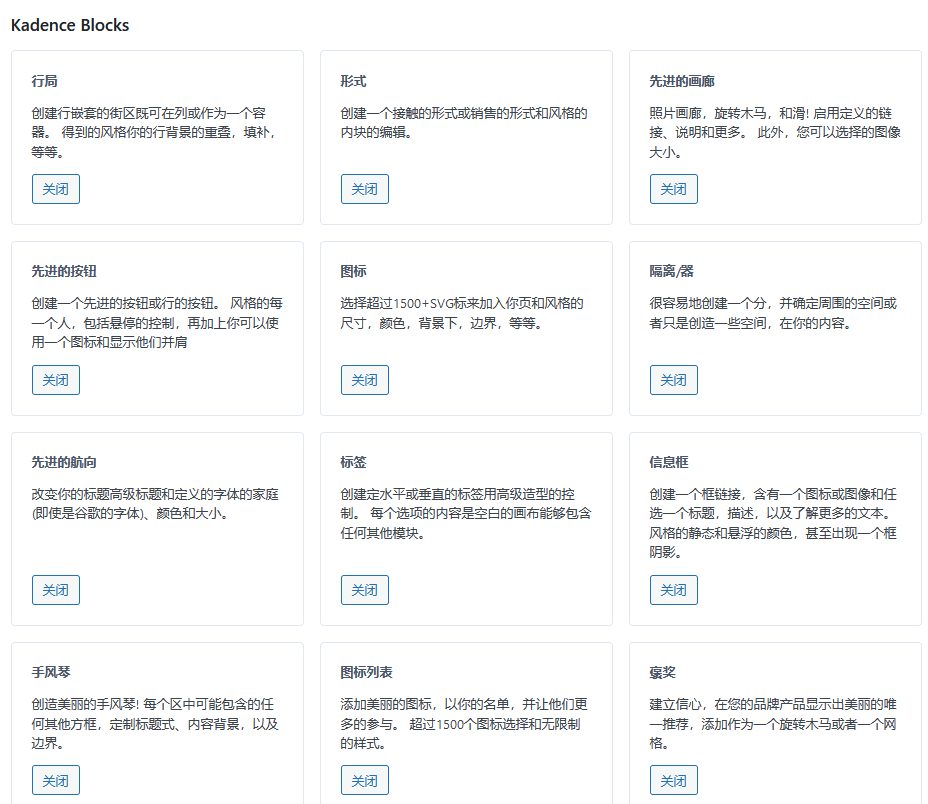
Task: Click the 先进的航向 title text
Action: (64, 462)
